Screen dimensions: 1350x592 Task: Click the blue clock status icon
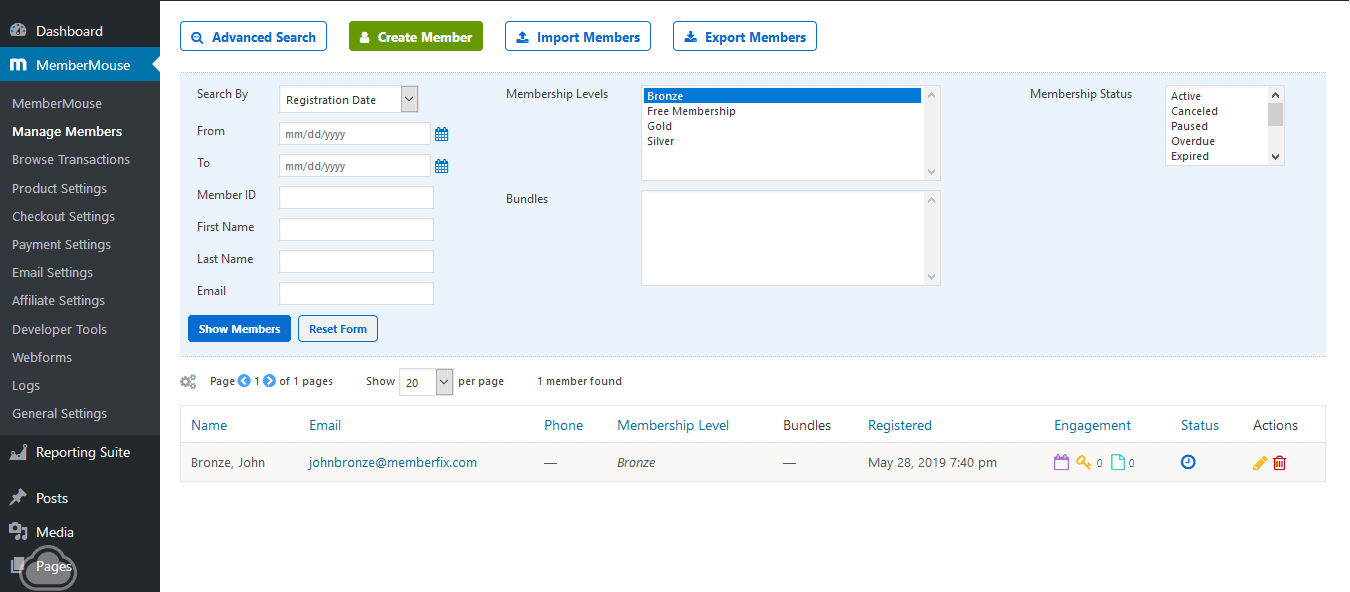click(x=1188, y=462)
